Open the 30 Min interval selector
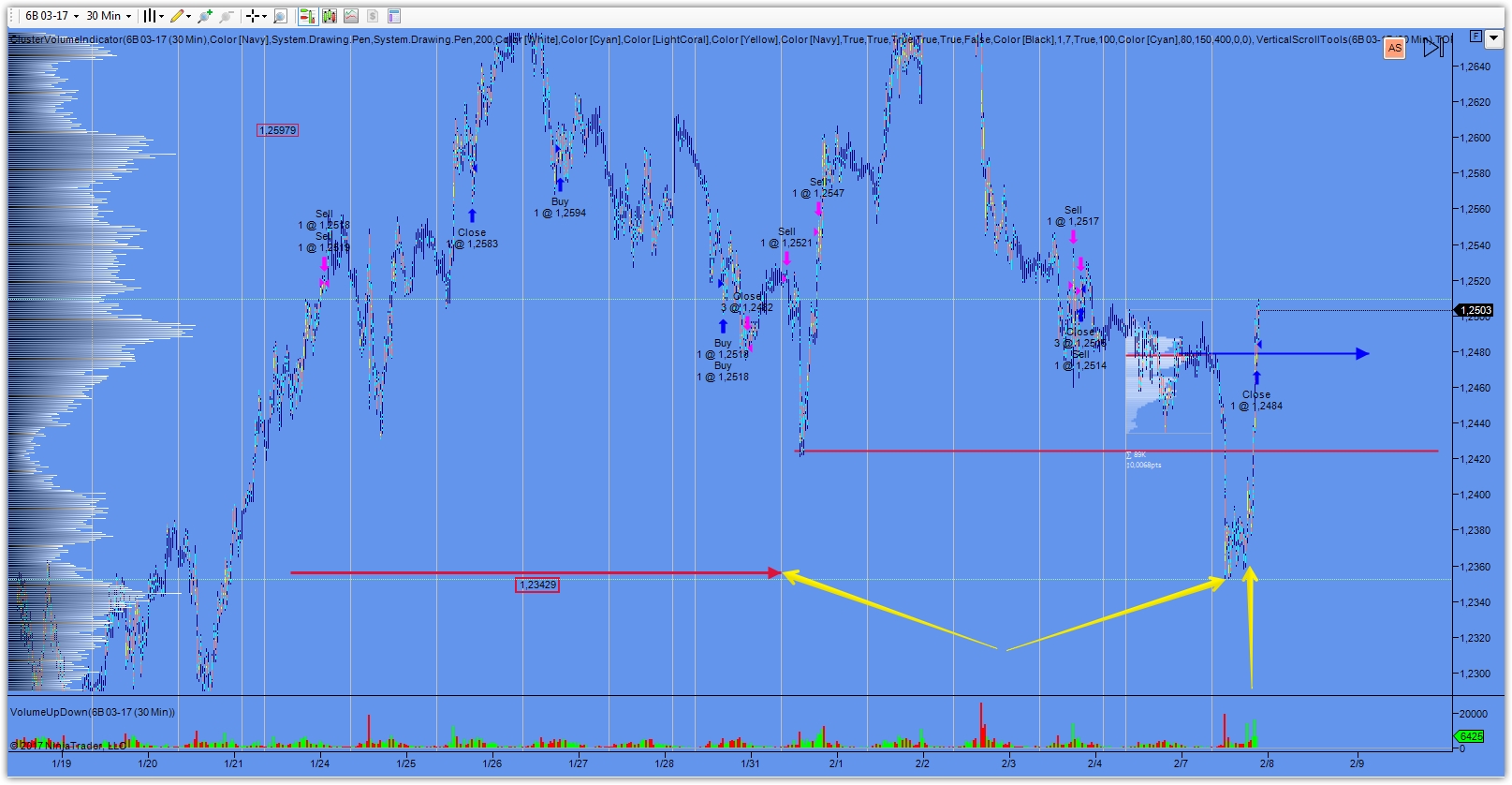 [109, 16]
